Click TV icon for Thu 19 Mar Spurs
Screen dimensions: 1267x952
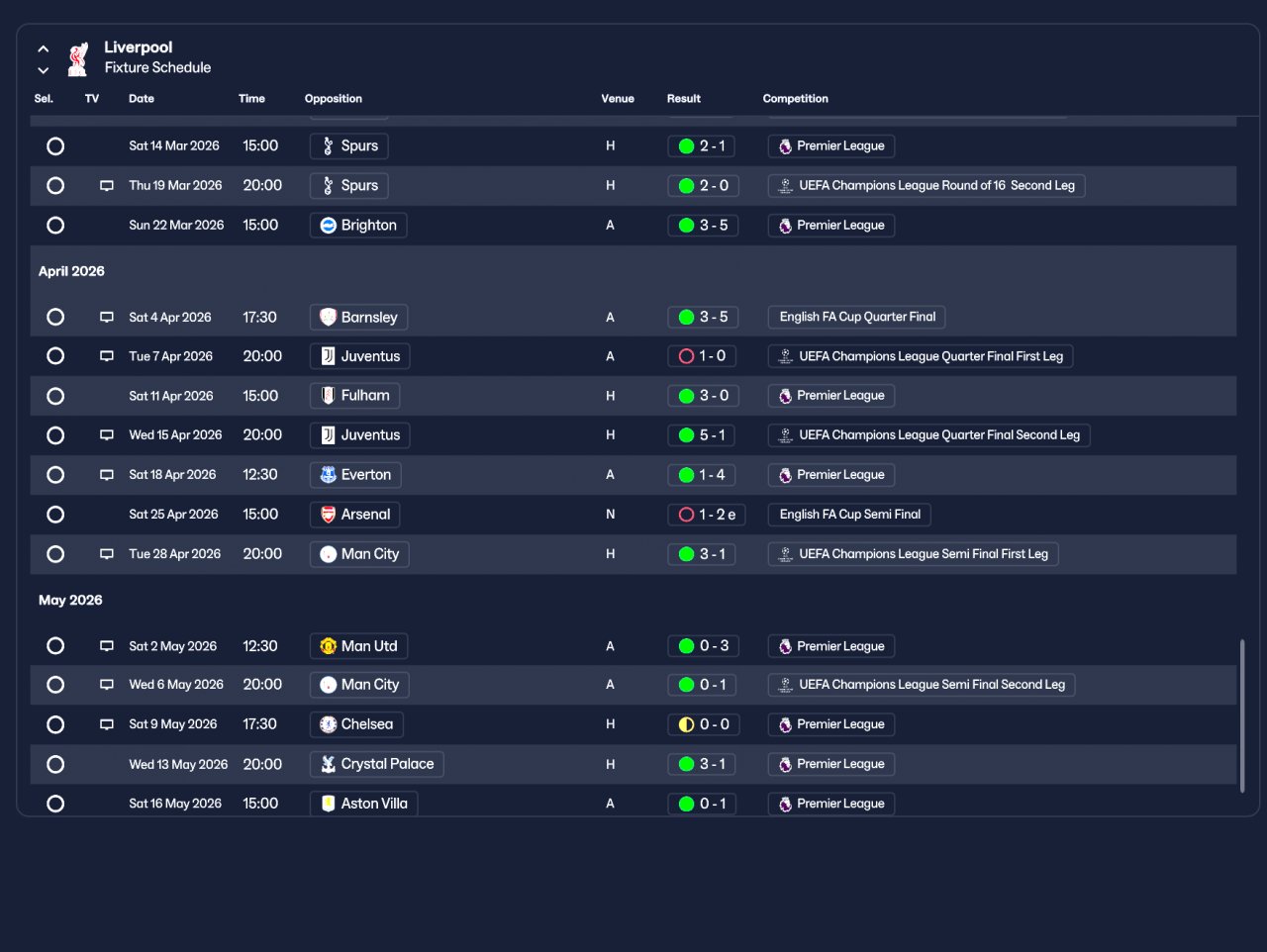[x=107, y=186]
